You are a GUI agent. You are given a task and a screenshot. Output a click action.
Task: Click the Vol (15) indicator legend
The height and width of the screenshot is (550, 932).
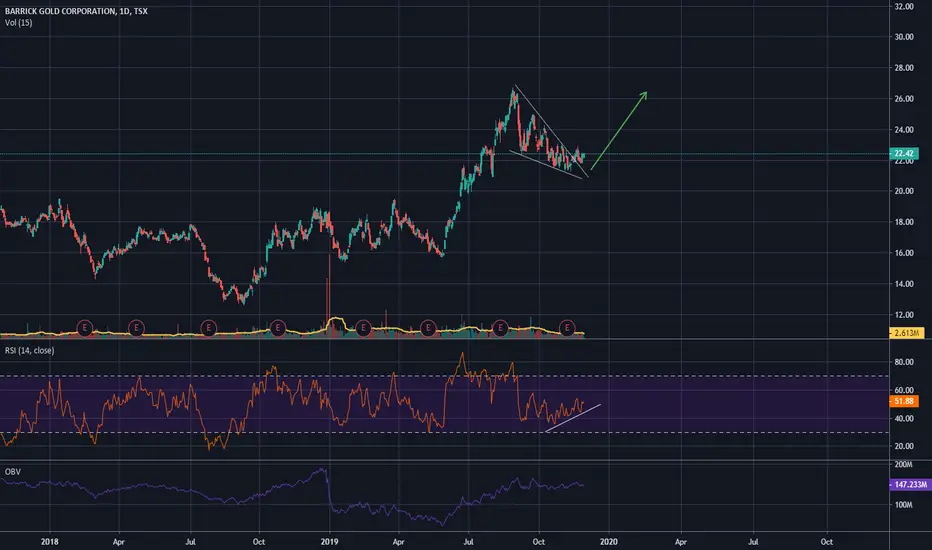[18, 23]
